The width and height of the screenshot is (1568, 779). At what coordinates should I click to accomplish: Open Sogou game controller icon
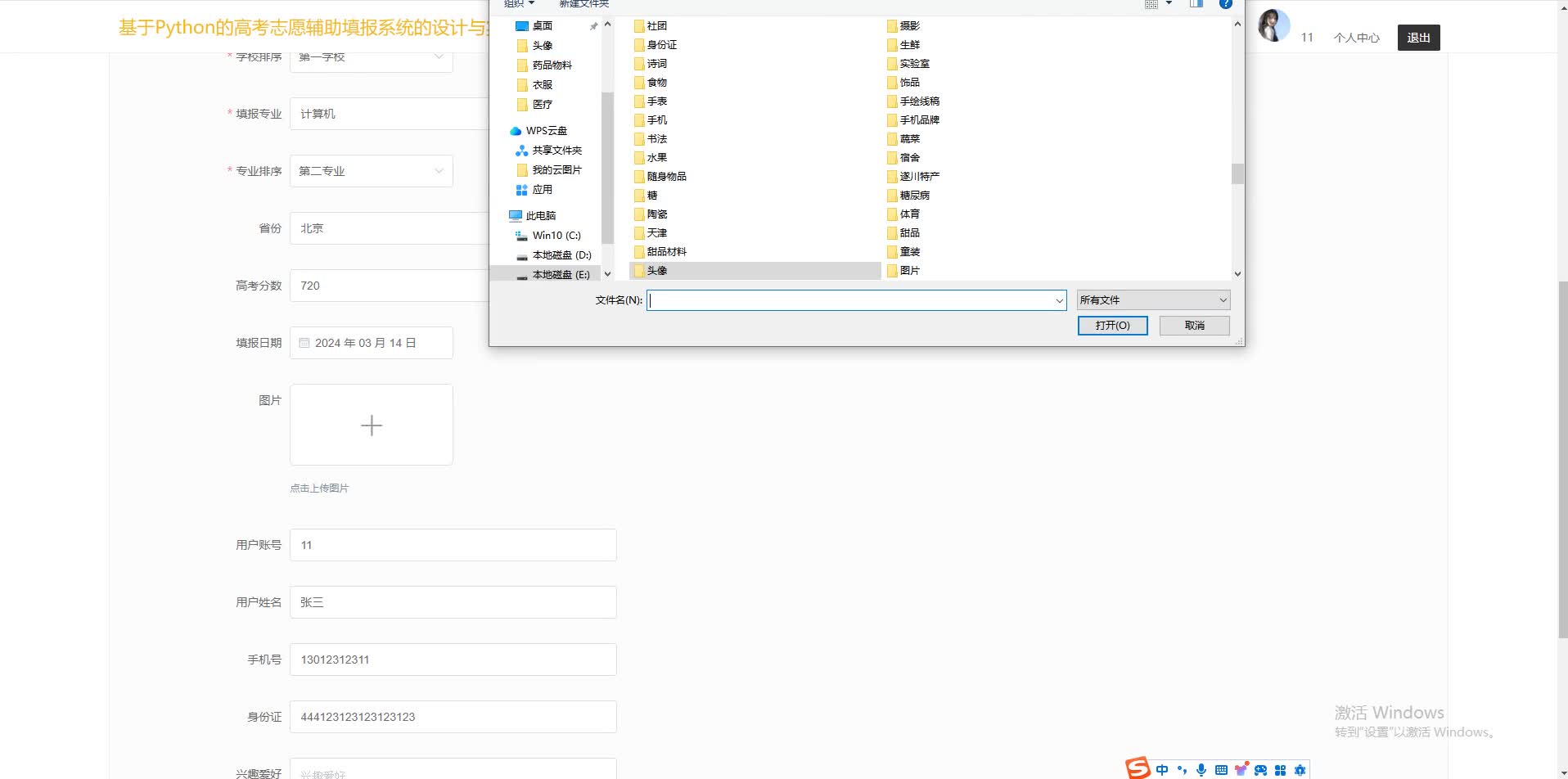tap(1260, 770)
